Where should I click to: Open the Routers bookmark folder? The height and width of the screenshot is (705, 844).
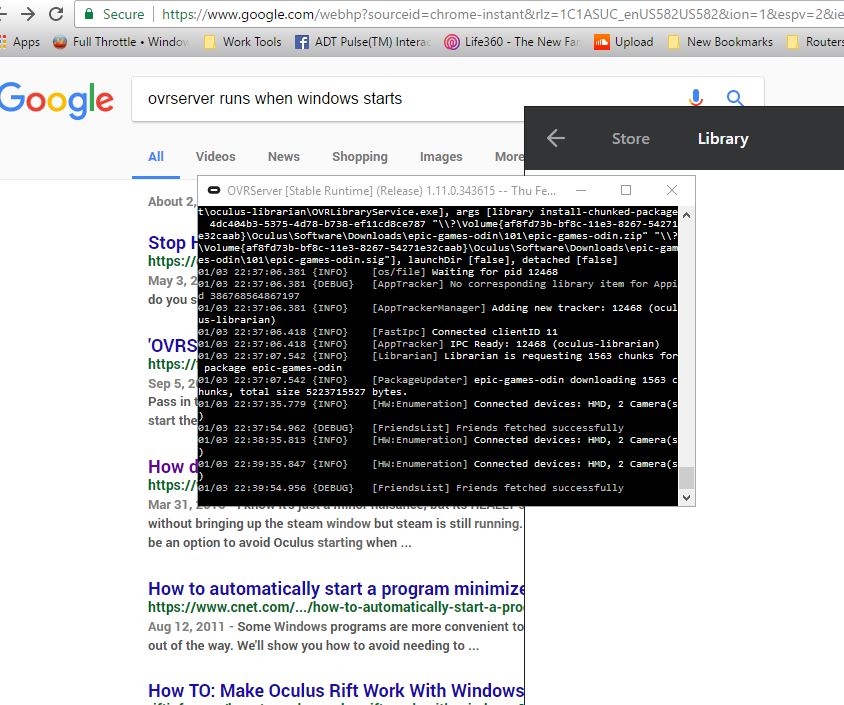[815, 41]
